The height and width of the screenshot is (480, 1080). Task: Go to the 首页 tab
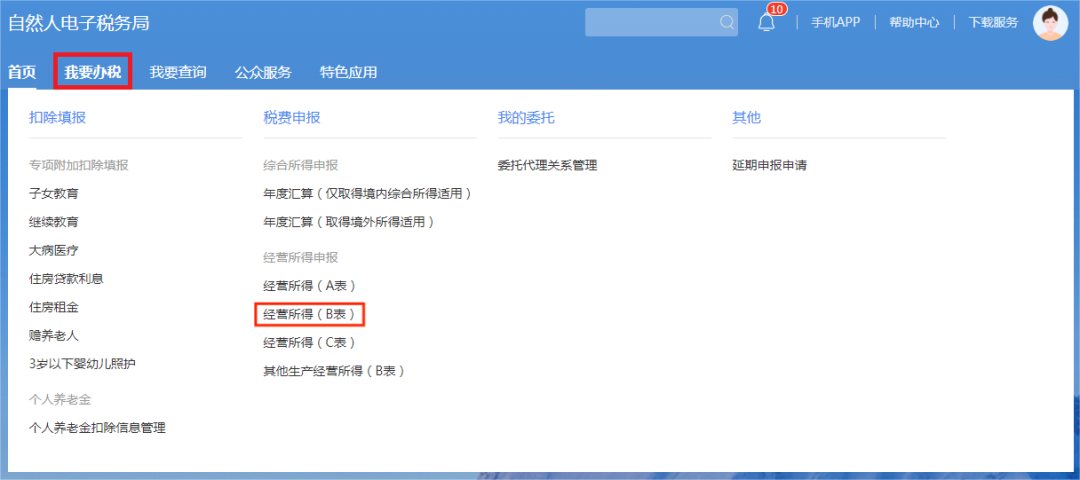[22, 72]
